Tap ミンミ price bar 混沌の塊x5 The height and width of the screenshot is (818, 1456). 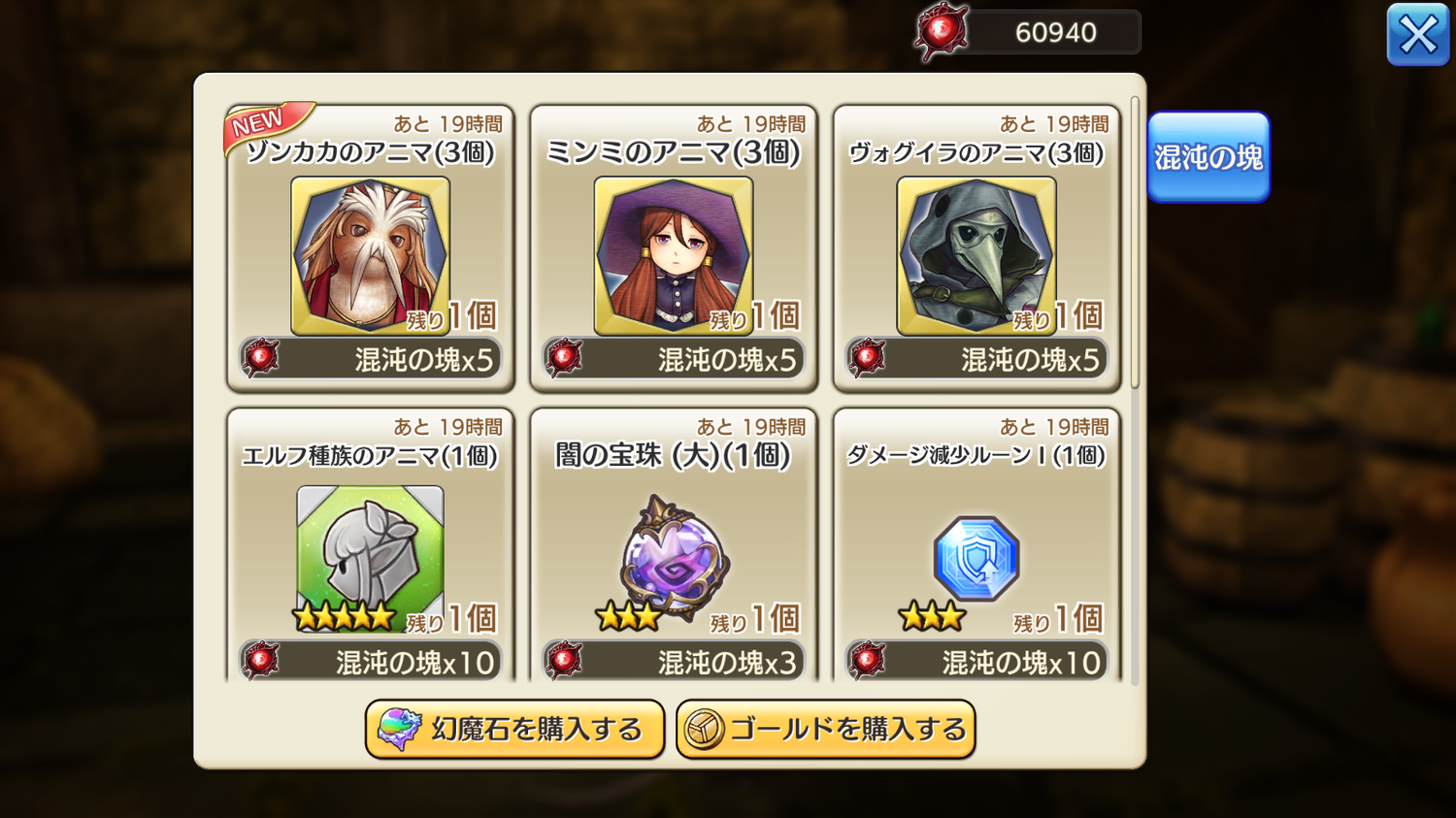tap(673, 359)
